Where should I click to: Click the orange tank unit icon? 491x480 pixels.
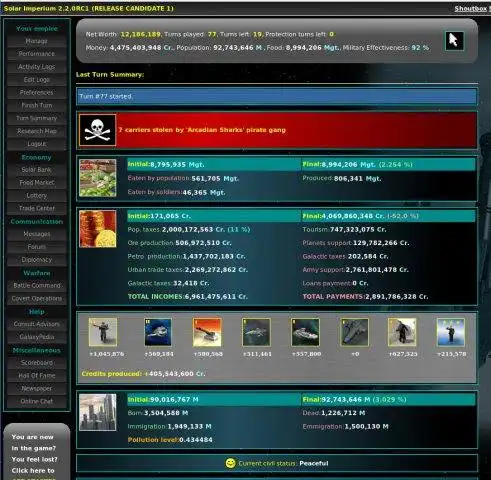[207, 332]
